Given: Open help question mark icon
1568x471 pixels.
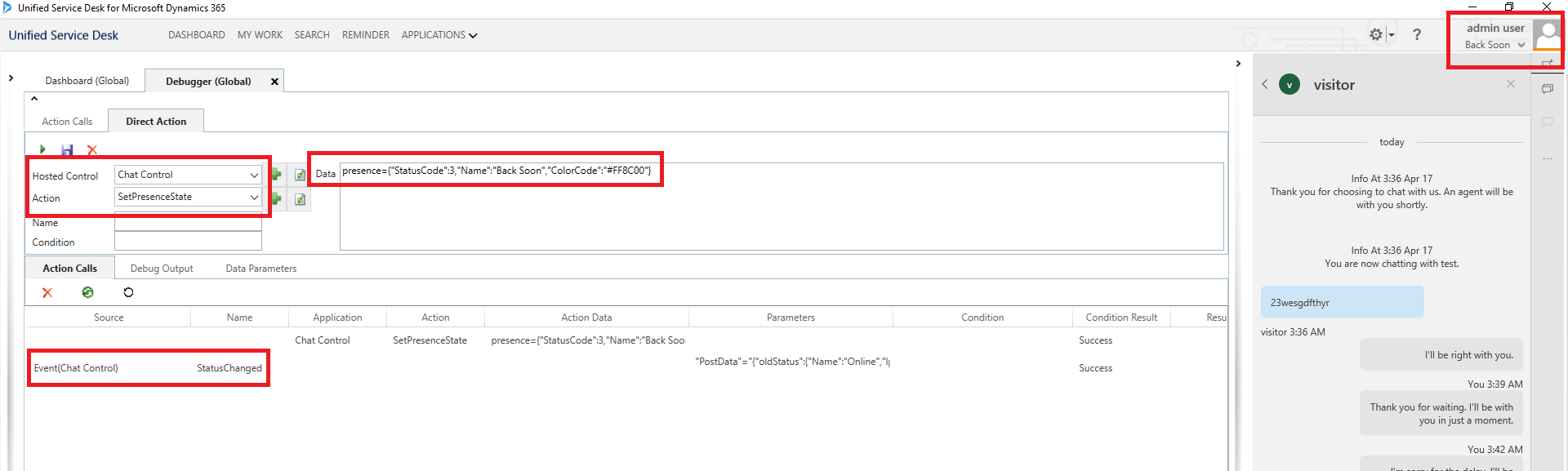Looking at the screenshot, I should coord(1417,34).
